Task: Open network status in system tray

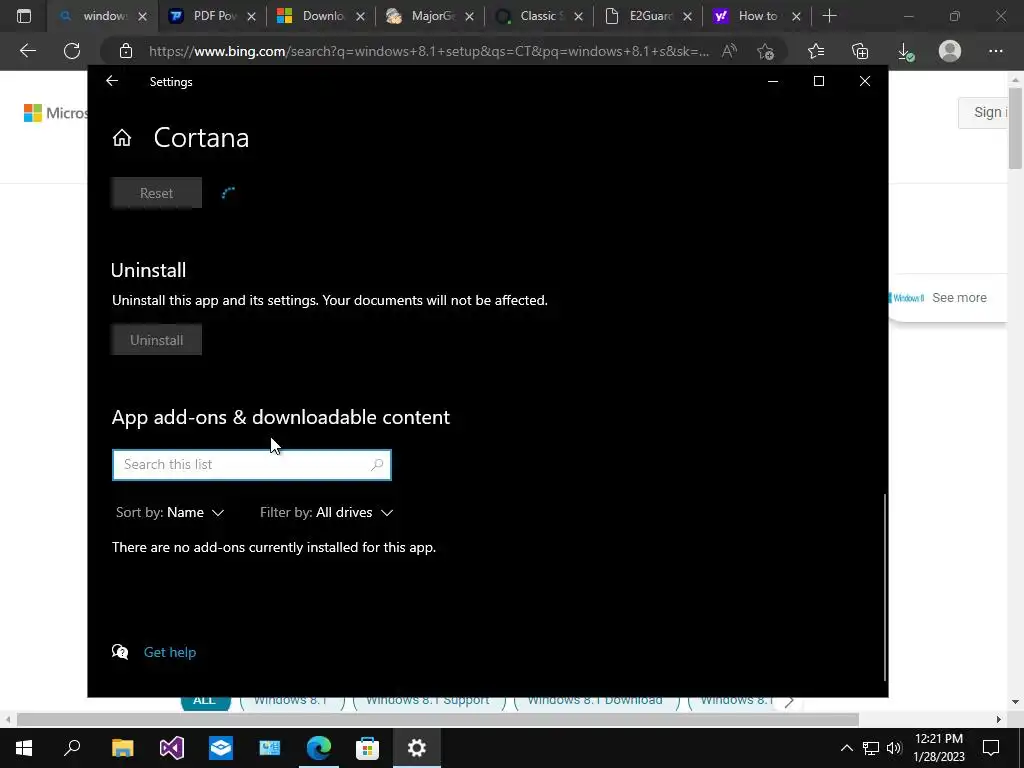Action: (871, 748)
